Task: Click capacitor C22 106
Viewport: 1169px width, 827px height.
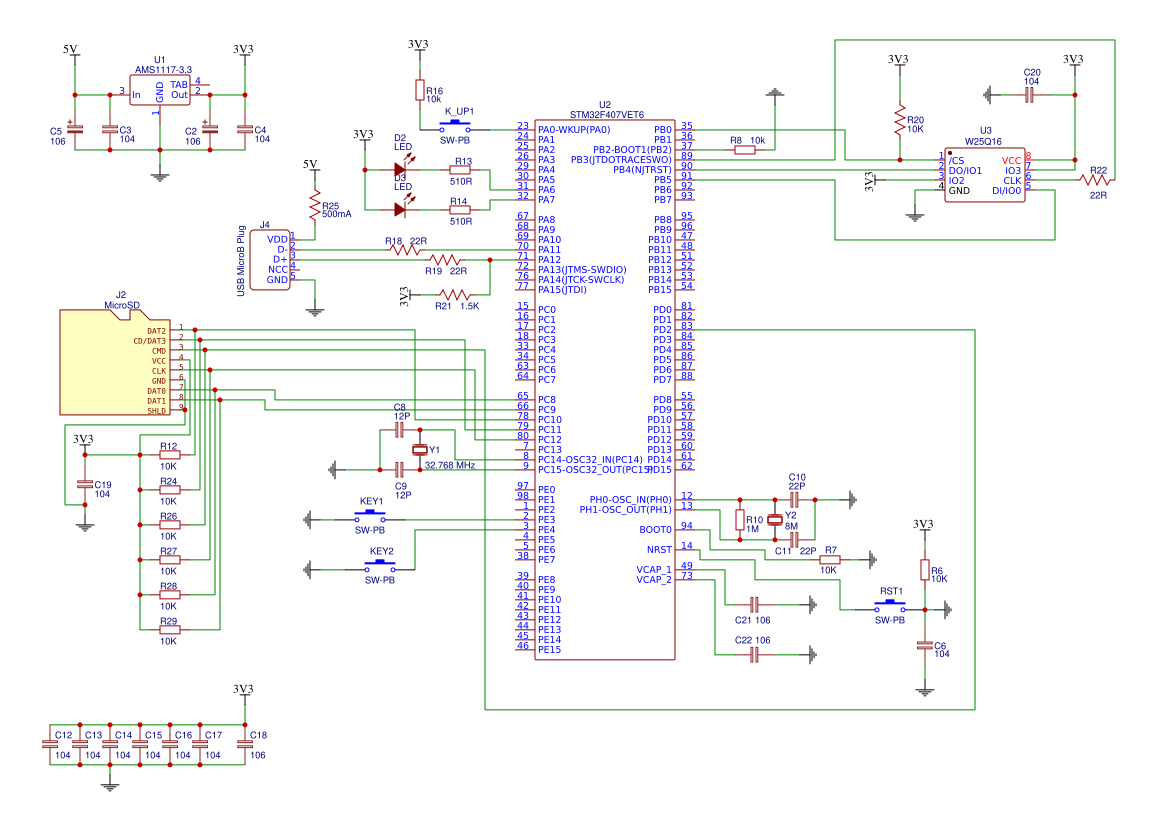Action: (754, 655)
